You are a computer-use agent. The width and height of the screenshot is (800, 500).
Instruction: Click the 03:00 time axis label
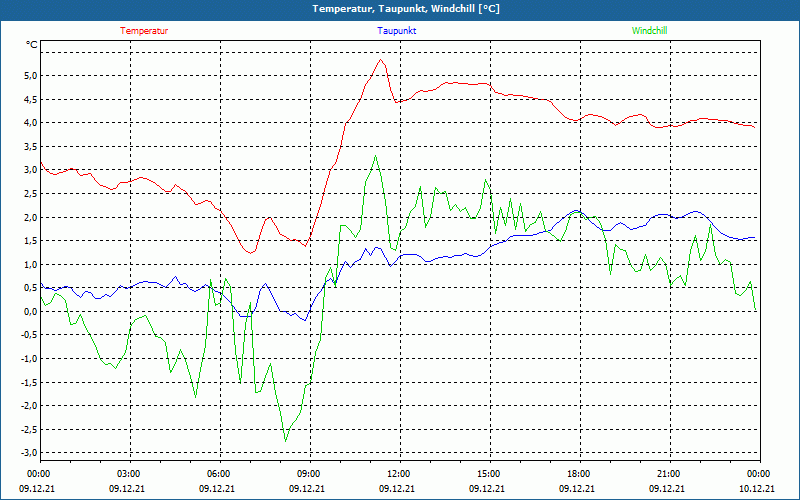pyautogui.click(x=130, y=474)
